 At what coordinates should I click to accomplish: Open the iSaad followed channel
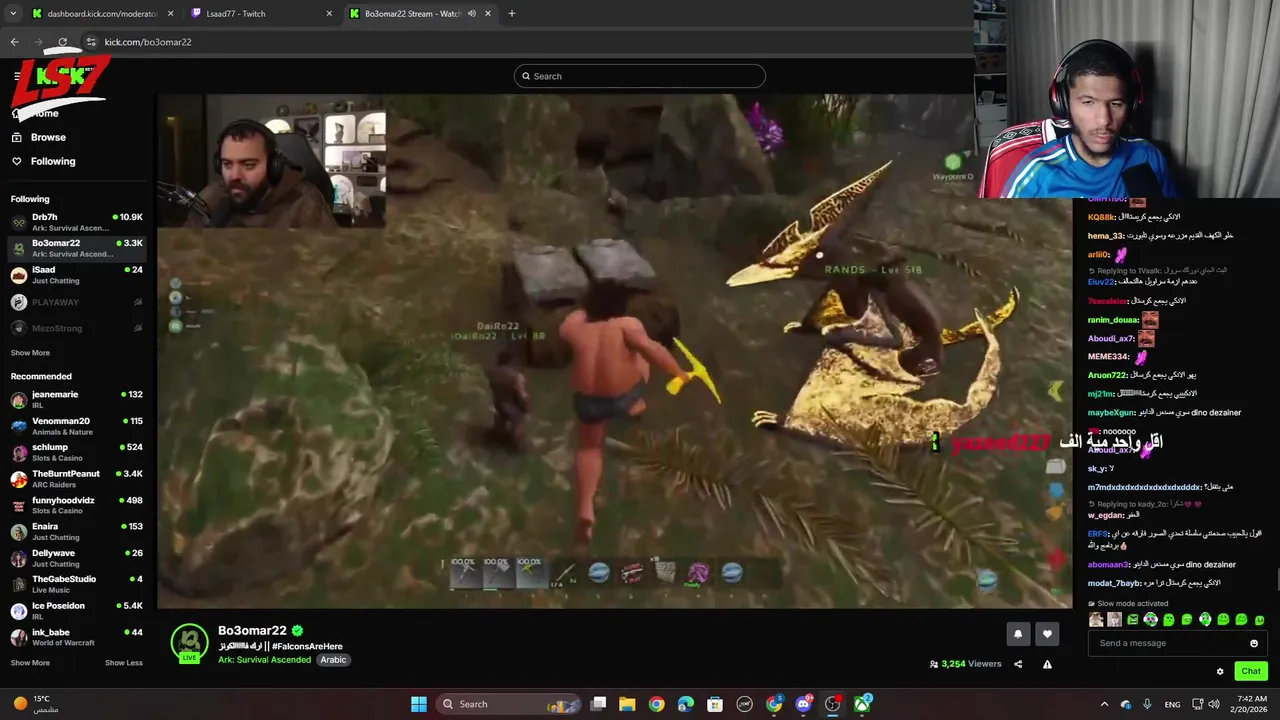(77, 275)
